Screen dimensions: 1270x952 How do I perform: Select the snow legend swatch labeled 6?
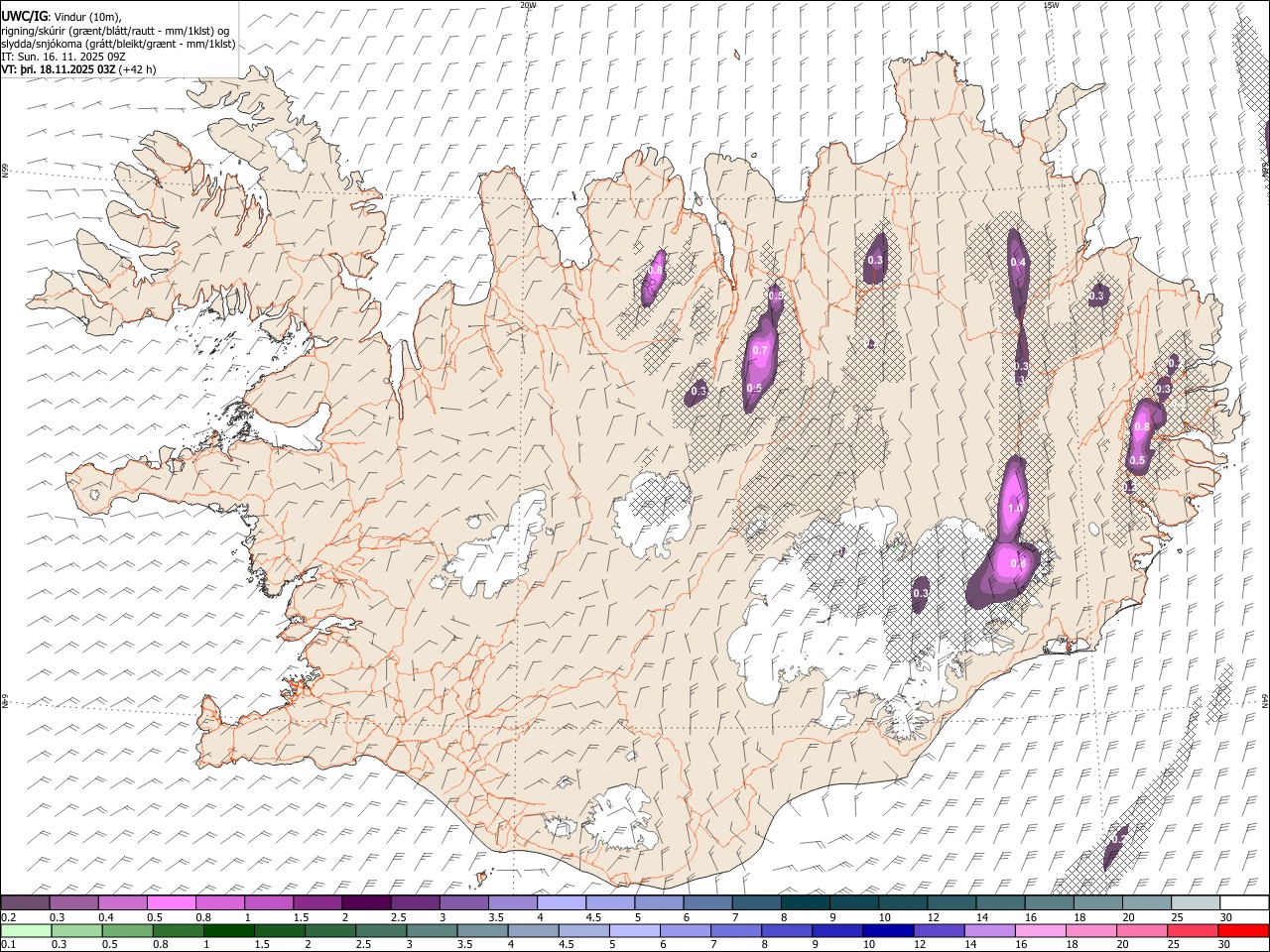707,902
